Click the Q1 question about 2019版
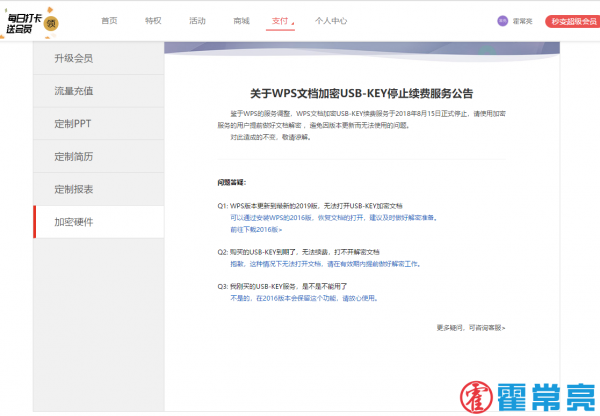Image resolution: width=600 pixels, height=416 pixels. pyautogui.click(x=310, y=206)
